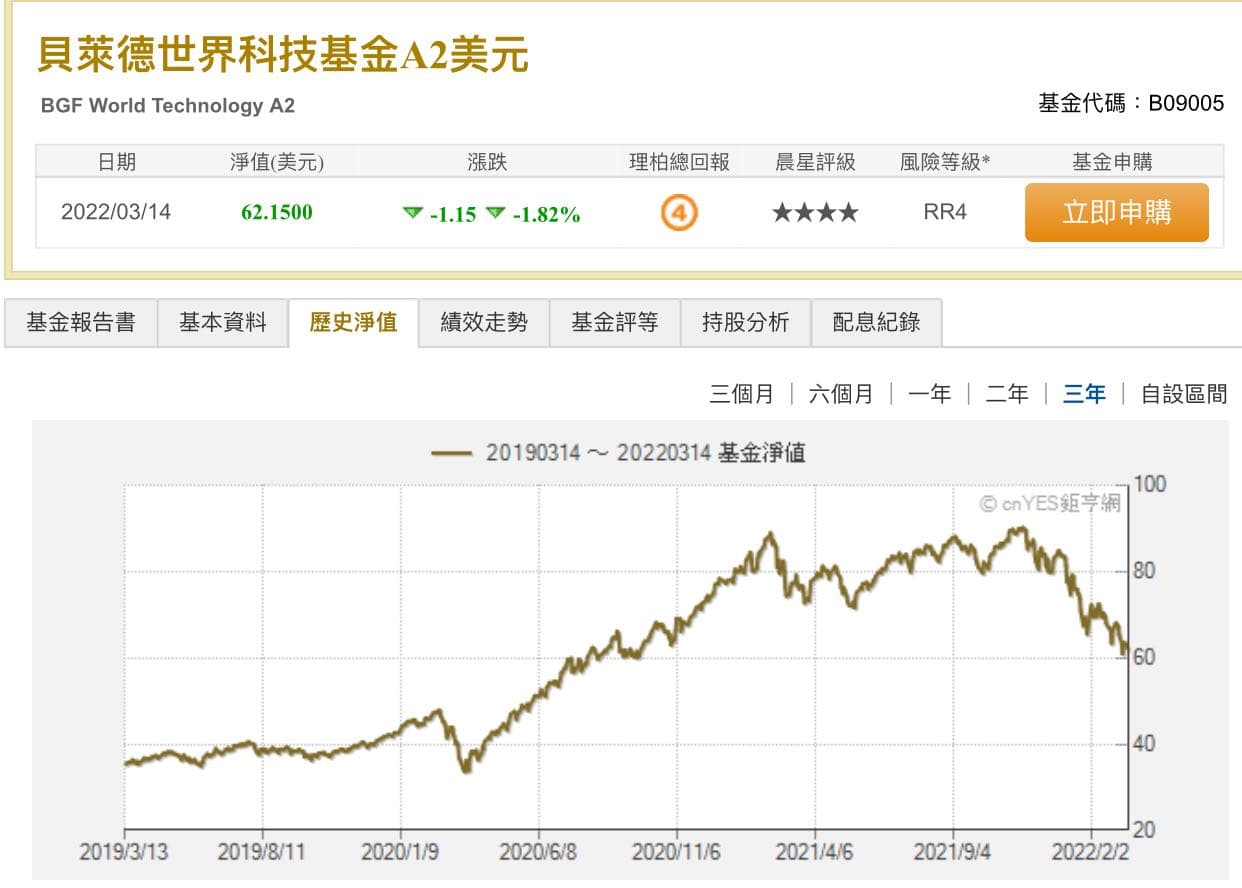Select the 二年 time range
The width and height of the screenshot is (1242, 888).
click(x=1006, y=394)
